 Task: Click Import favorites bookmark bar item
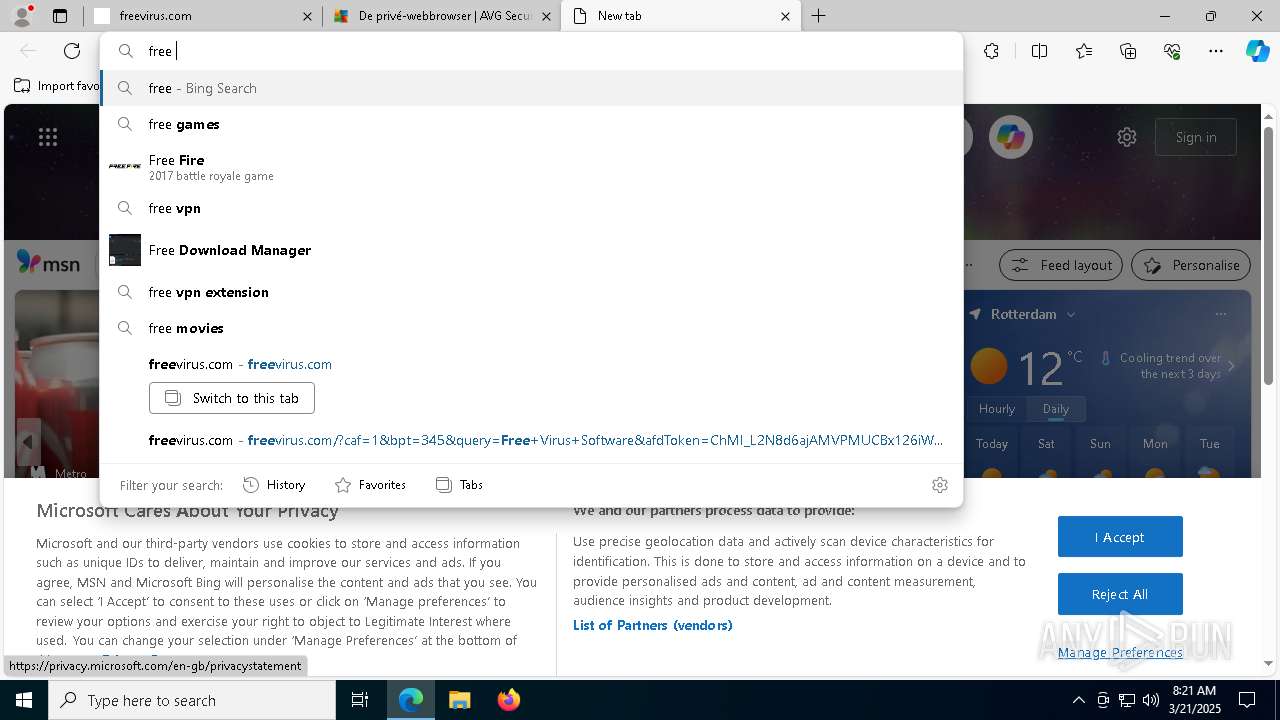(57, 86)
